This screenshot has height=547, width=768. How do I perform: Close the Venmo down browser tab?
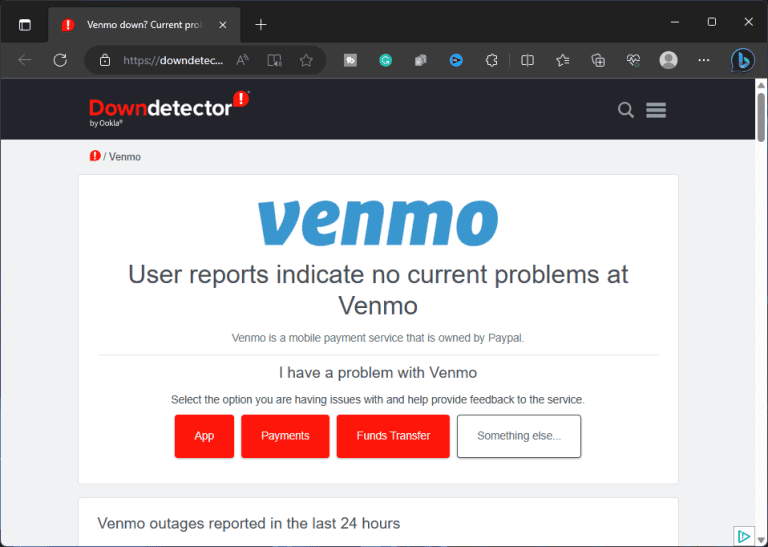[223, 24]
